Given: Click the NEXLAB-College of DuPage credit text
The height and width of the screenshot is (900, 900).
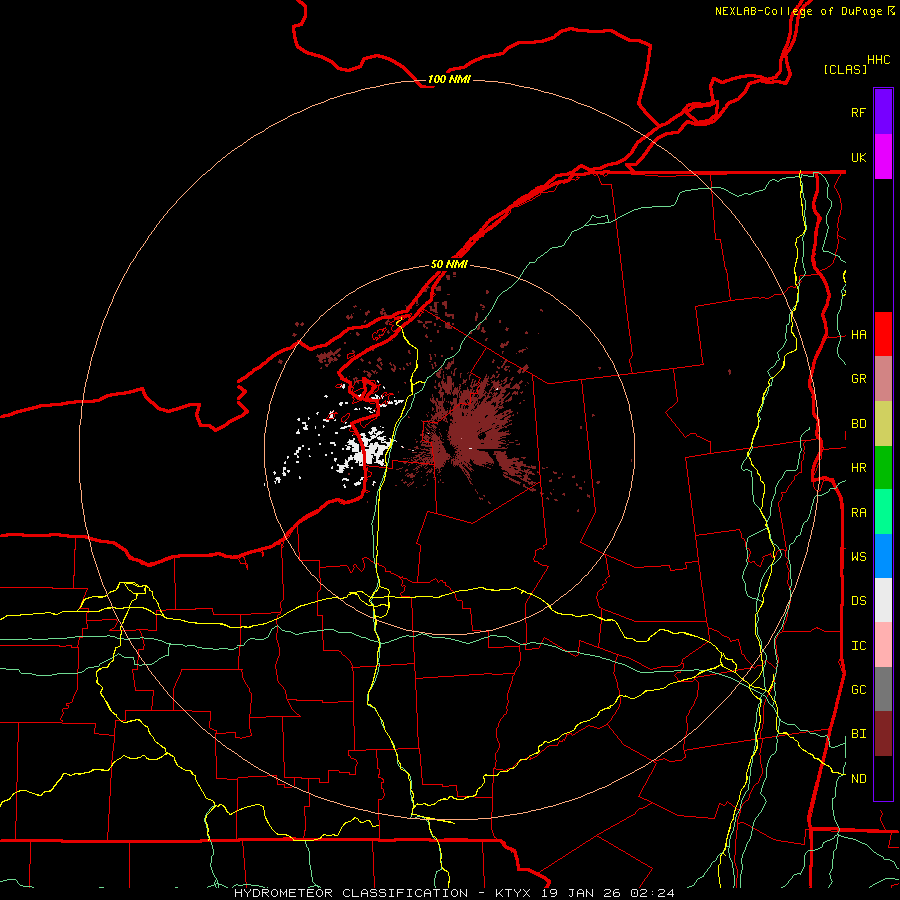Looking at the screenshot, I should (x=804, y=11).
